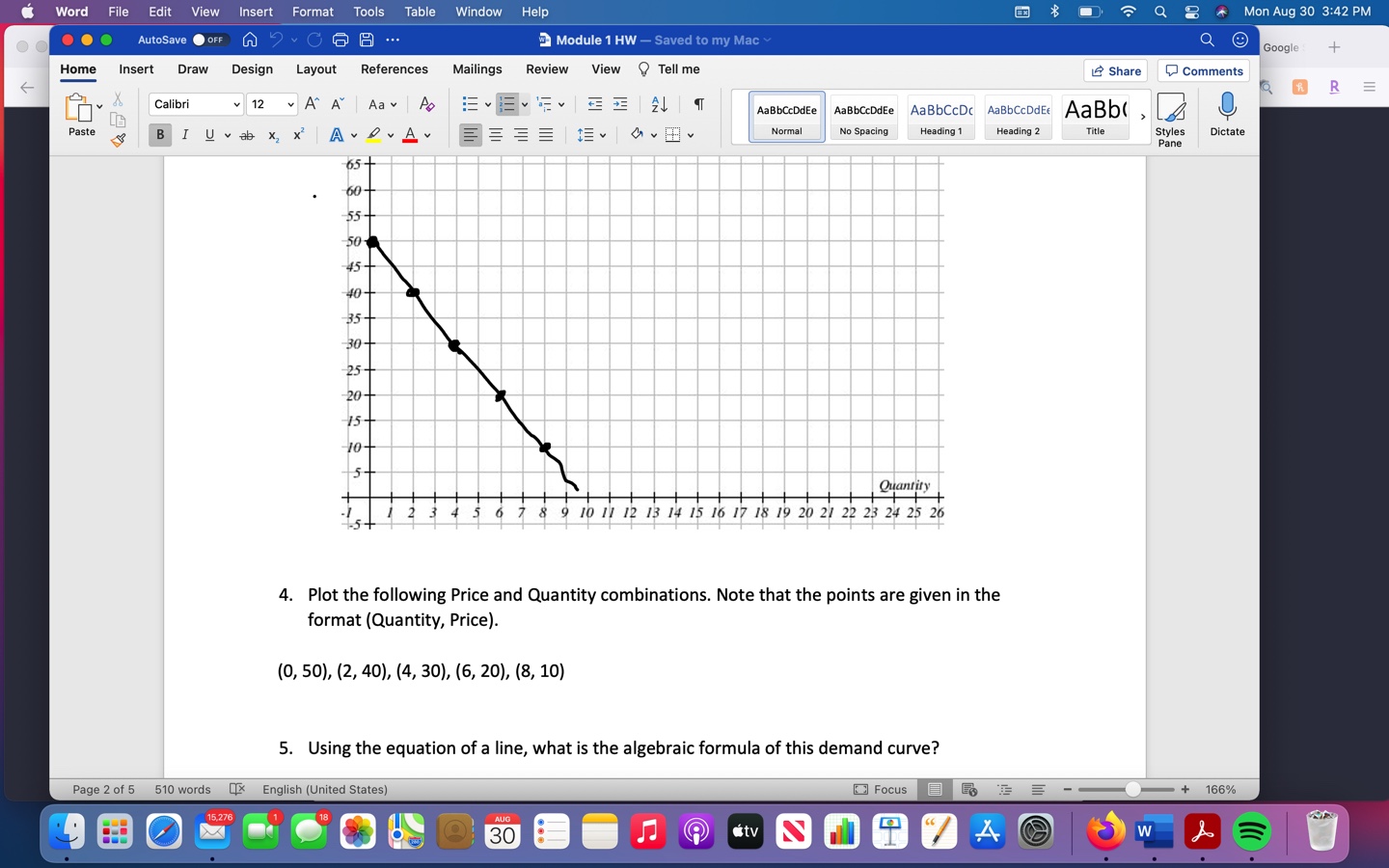1389x868 pixels.
Task: Increase paragraph indent
Action: 618,104
